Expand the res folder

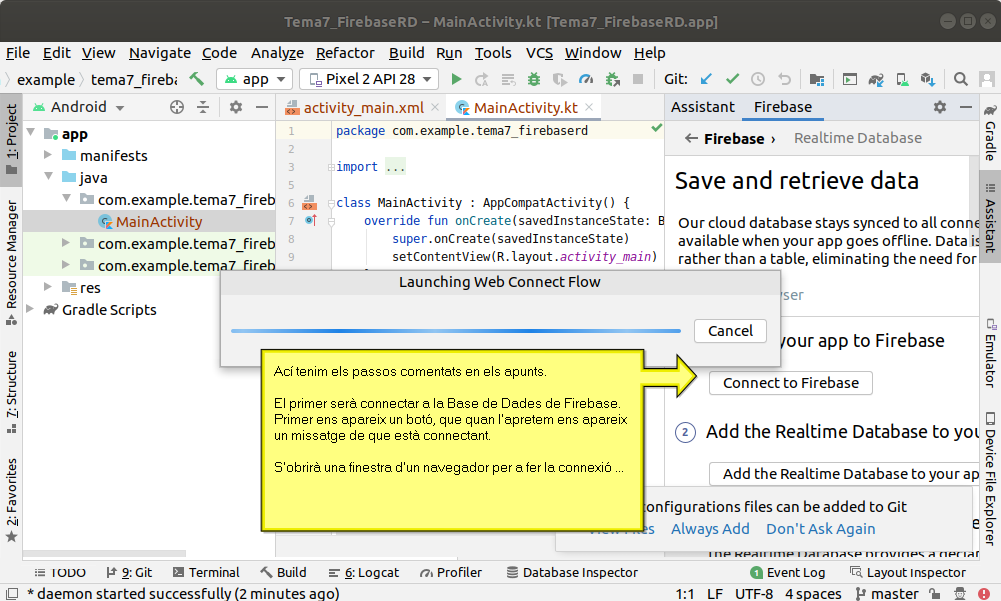coord(48,287)
